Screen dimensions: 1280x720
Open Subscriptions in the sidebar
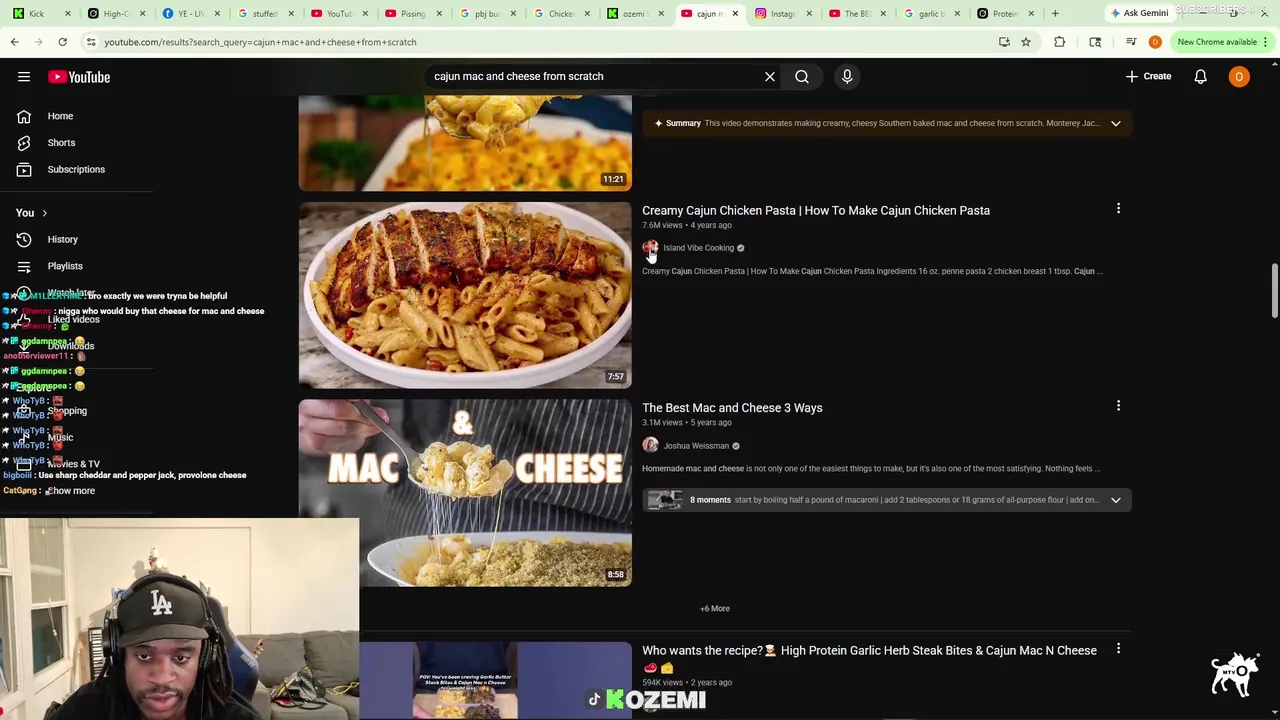[x=76, y=169]
